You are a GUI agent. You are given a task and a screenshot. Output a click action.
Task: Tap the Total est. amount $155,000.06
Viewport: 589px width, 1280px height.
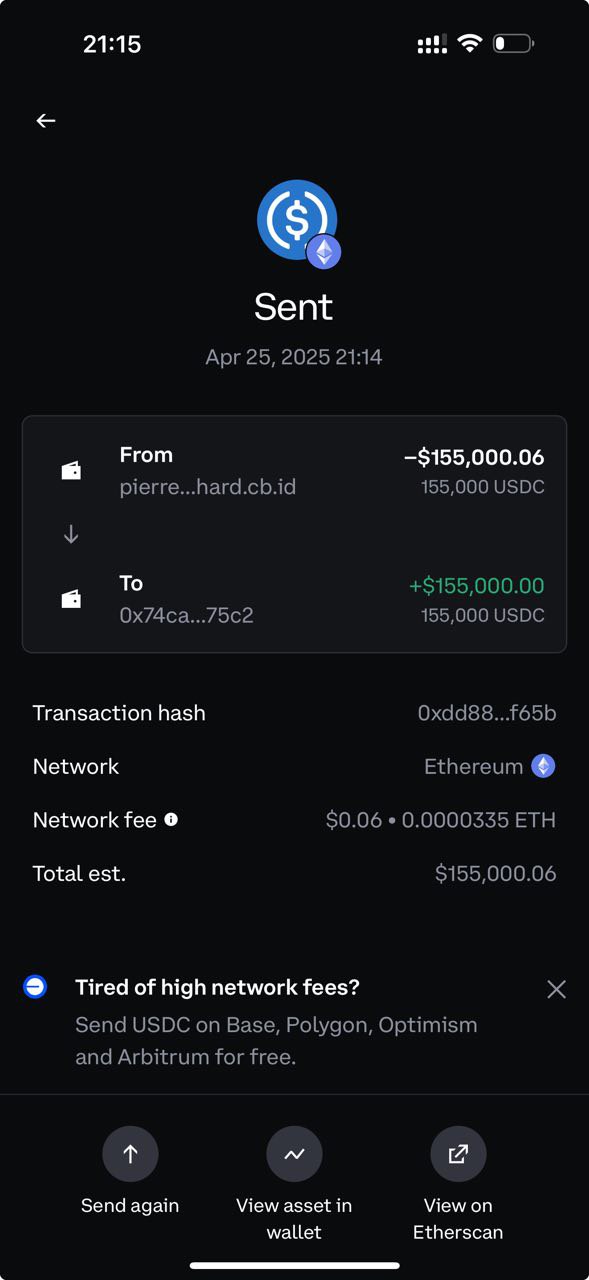click(x=495, y=873)
